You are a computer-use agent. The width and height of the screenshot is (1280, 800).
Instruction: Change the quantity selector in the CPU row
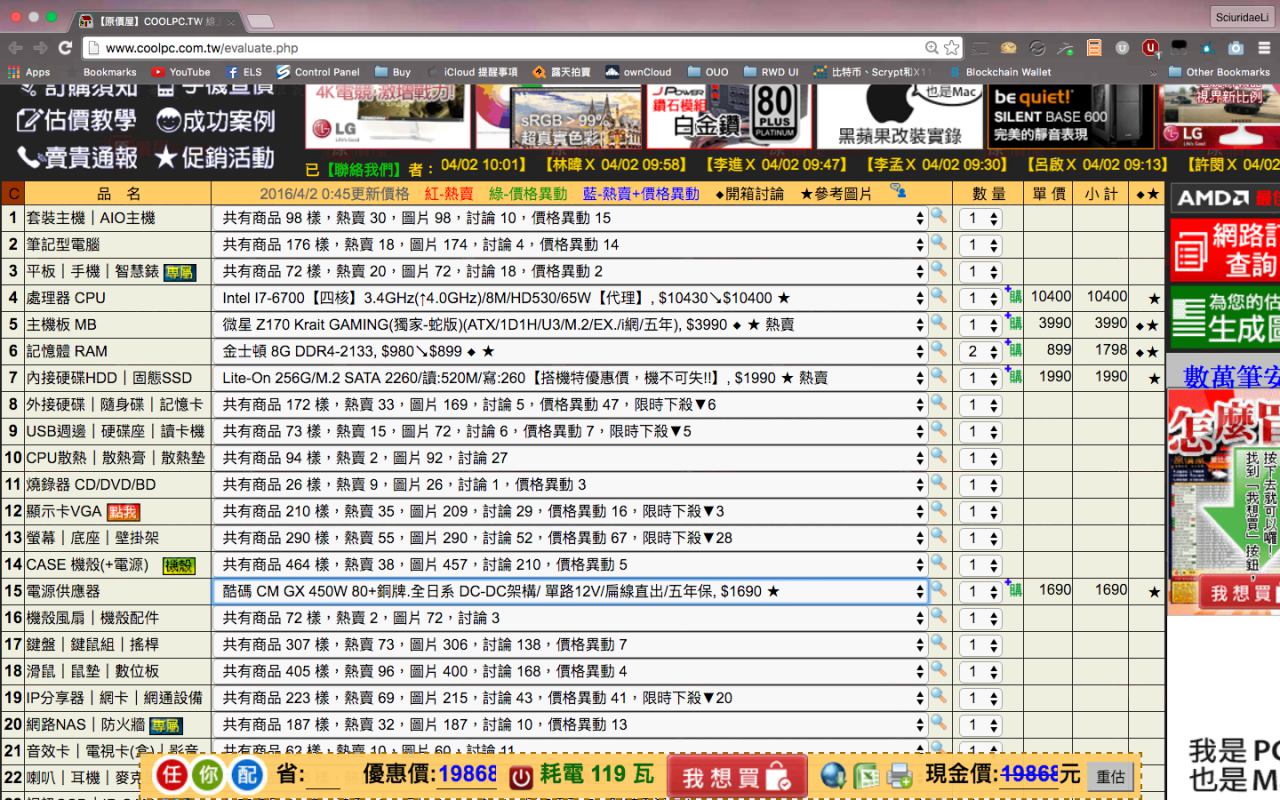(x=980, y=299)
